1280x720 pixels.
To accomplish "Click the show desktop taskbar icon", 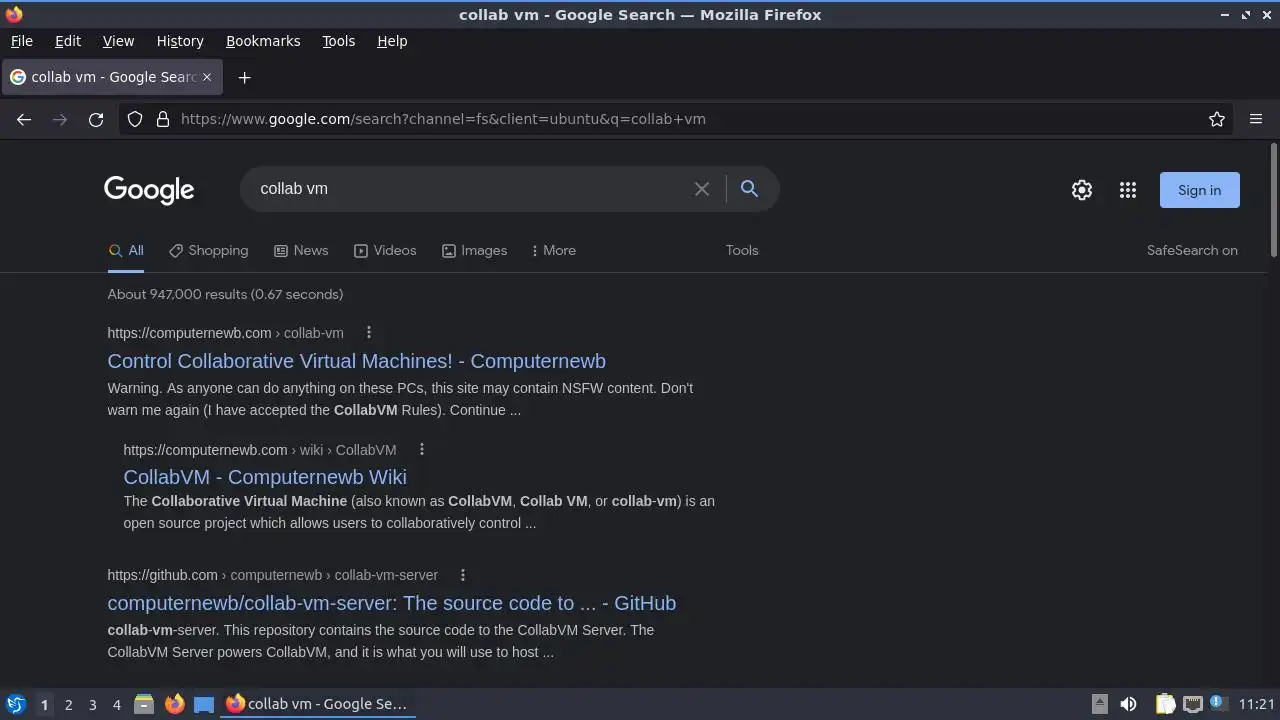I will 204,704.
